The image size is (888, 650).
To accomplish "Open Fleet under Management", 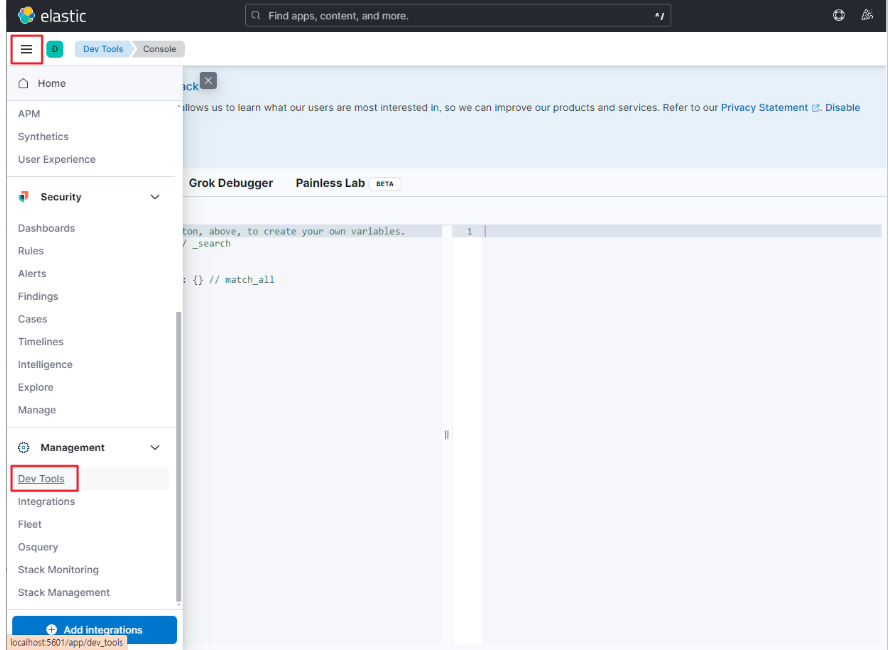I will pos(29,524).
